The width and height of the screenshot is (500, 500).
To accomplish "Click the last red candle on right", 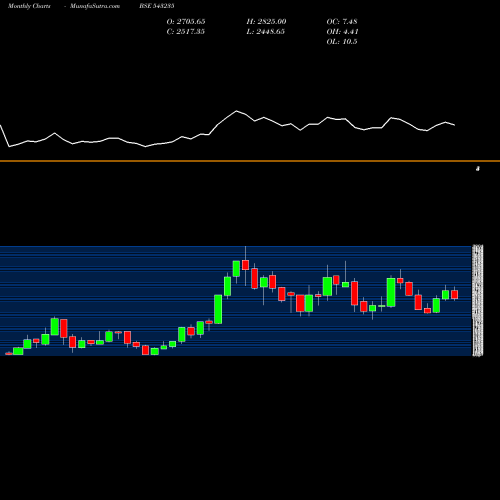I will [455, 294].
